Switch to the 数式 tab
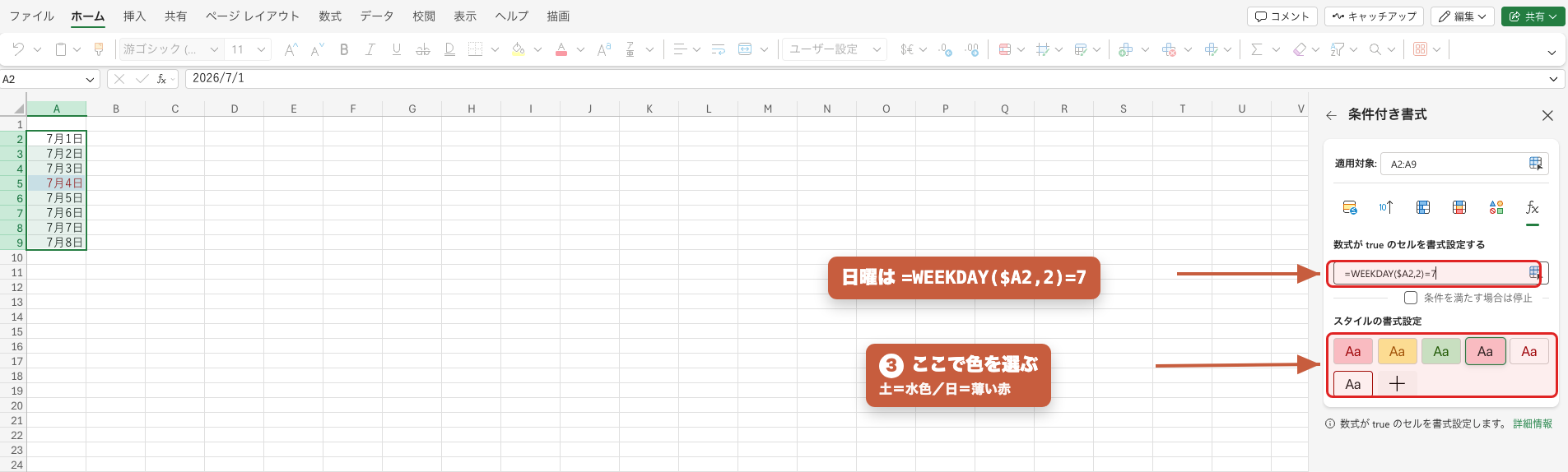This screenshot has height=472, width=1568. pyautogui.click(x=330, y=16)
